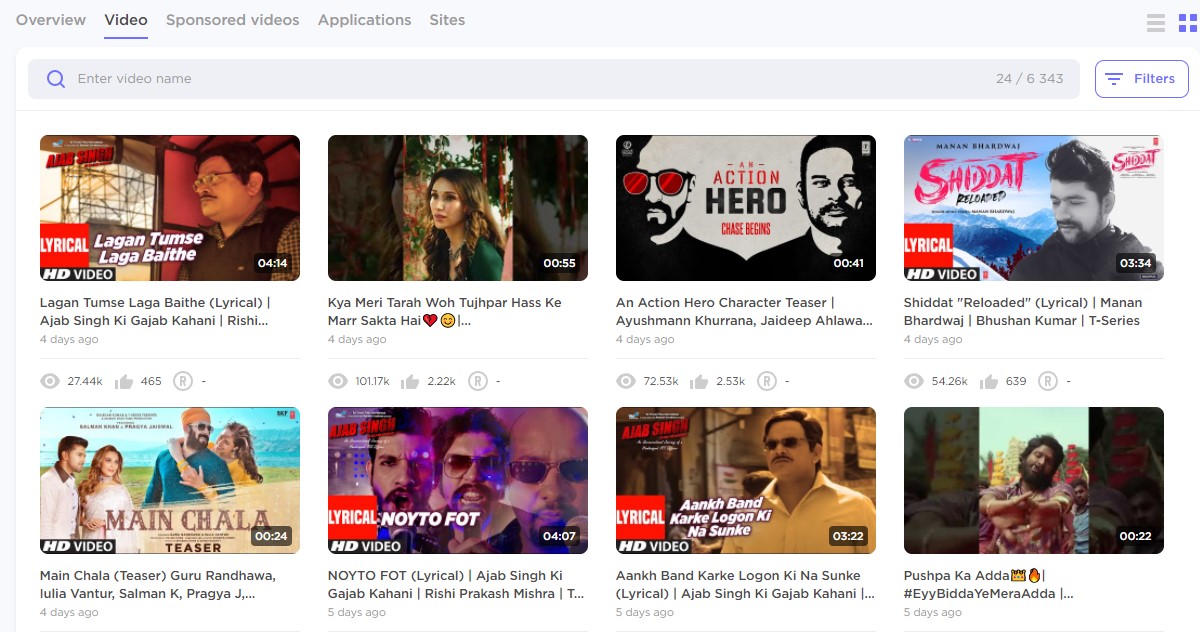Click the R icon under Shiddat Reloaded video
Image resolution: width=1200 pixels, height=632 pixels.
tap(1048, 381)
